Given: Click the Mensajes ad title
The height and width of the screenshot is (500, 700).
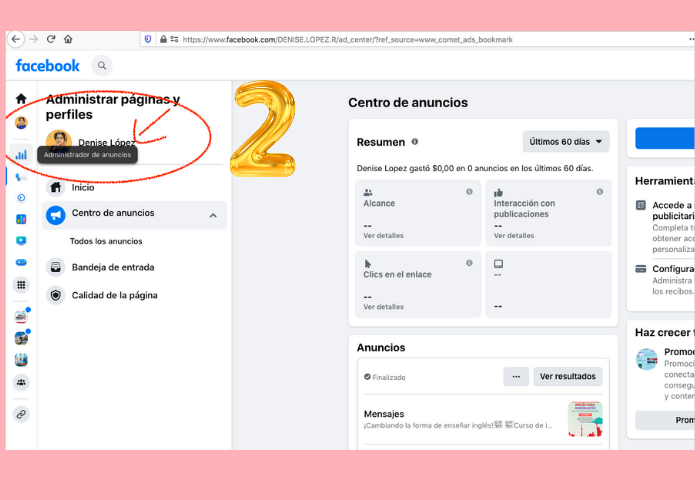Looking at the screenshot, I should click(x=384, y=414).
